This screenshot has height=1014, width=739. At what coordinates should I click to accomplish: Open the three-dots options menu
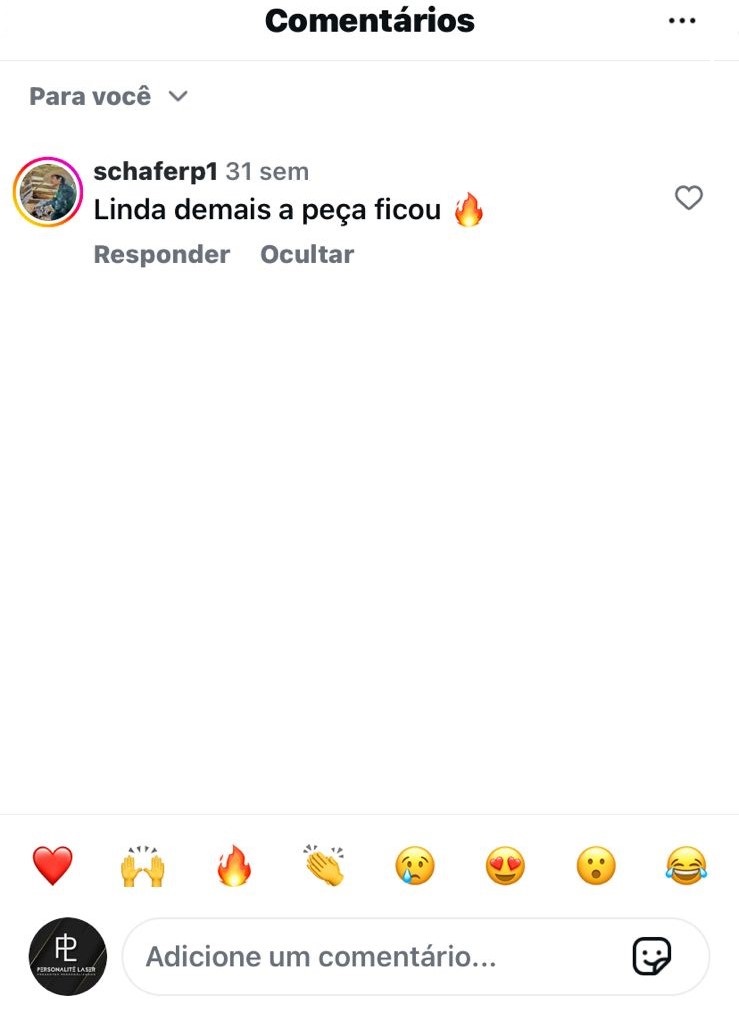coord(682,21)
